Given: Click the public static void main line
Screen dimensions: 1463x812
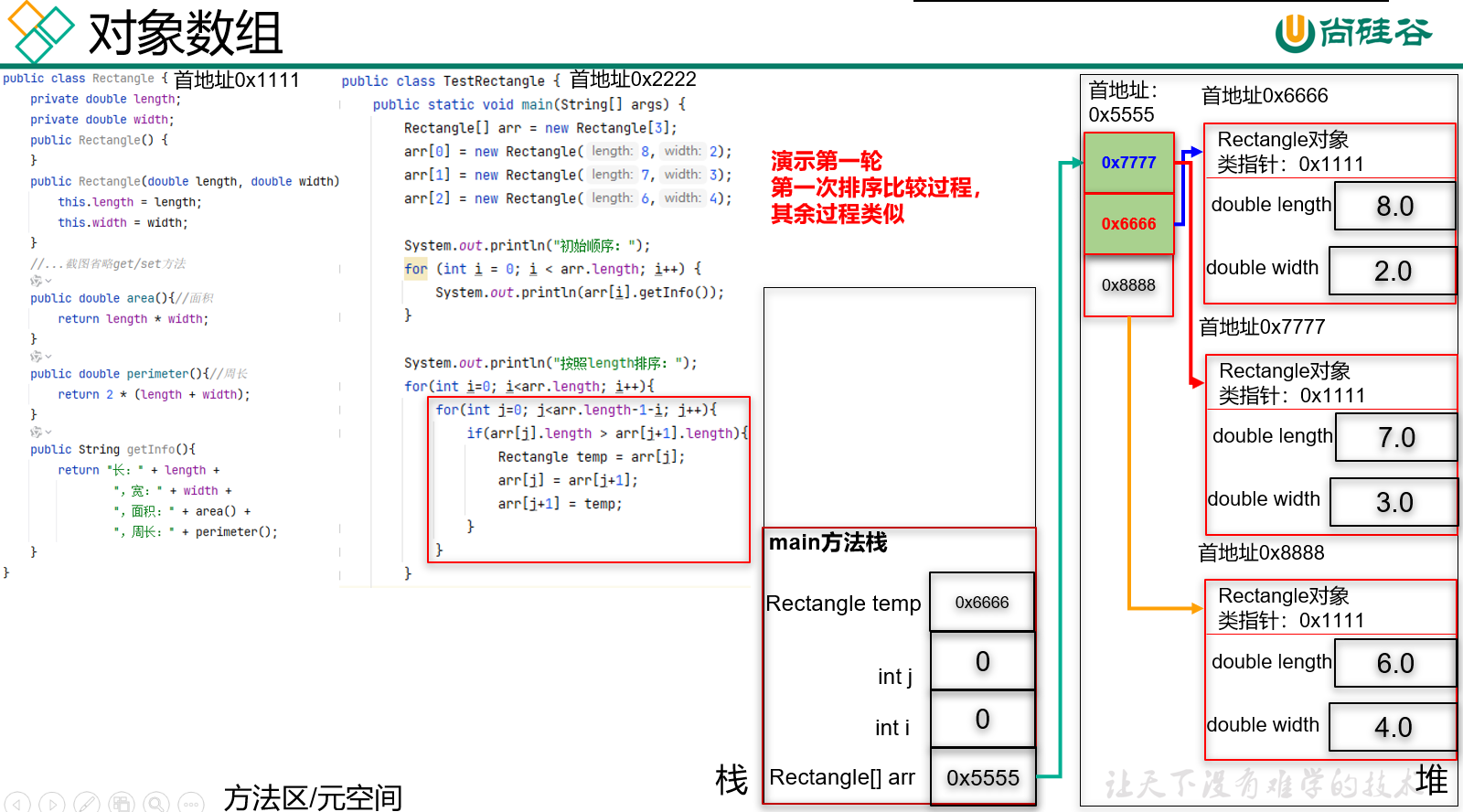Looking at the screenshot, I should [529, 104].
